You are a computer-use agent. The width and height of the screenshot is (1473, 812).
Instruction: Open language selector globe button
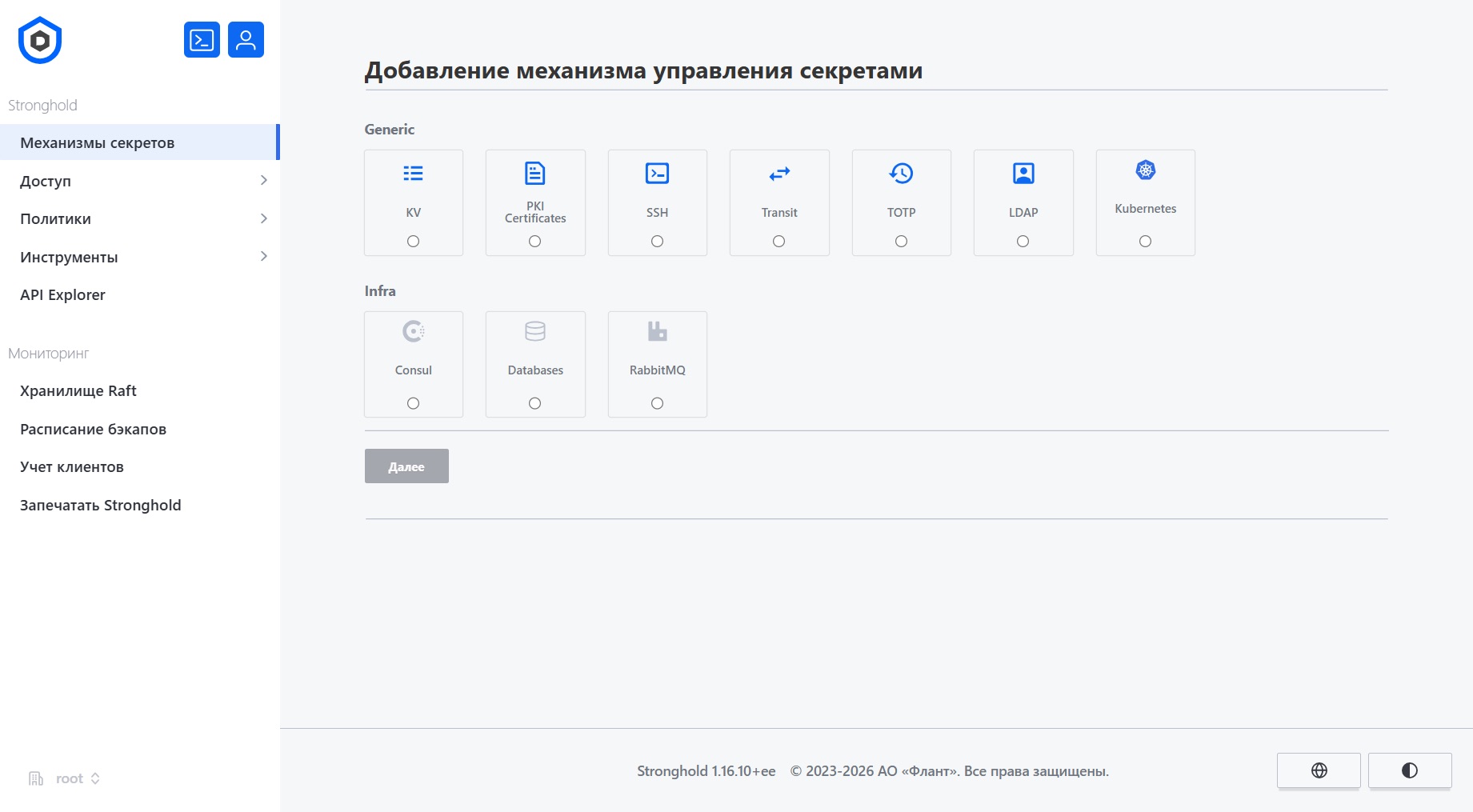(x=1319, y=770)
